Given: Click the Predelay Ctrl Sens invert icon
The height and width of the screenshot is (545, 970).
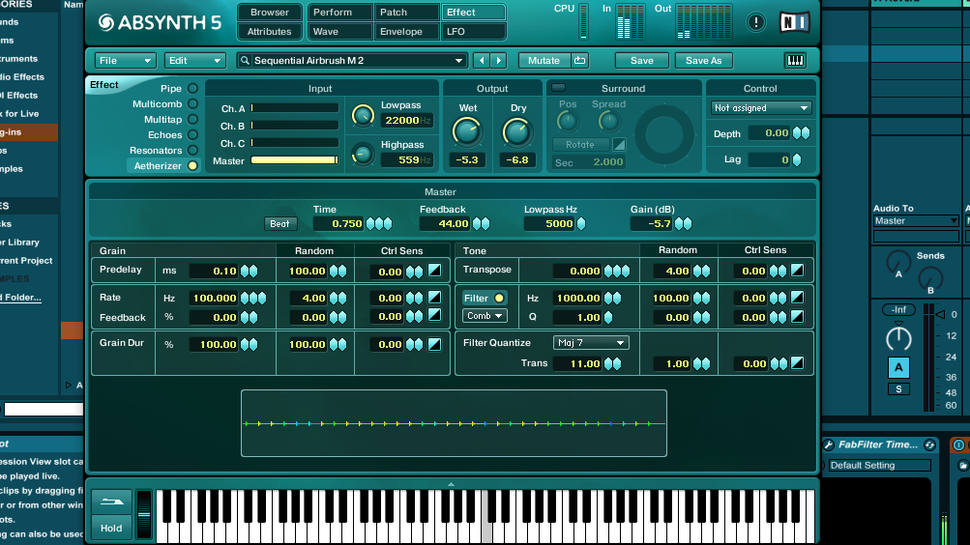Looking at the screenshot, I should pos(435,270).
